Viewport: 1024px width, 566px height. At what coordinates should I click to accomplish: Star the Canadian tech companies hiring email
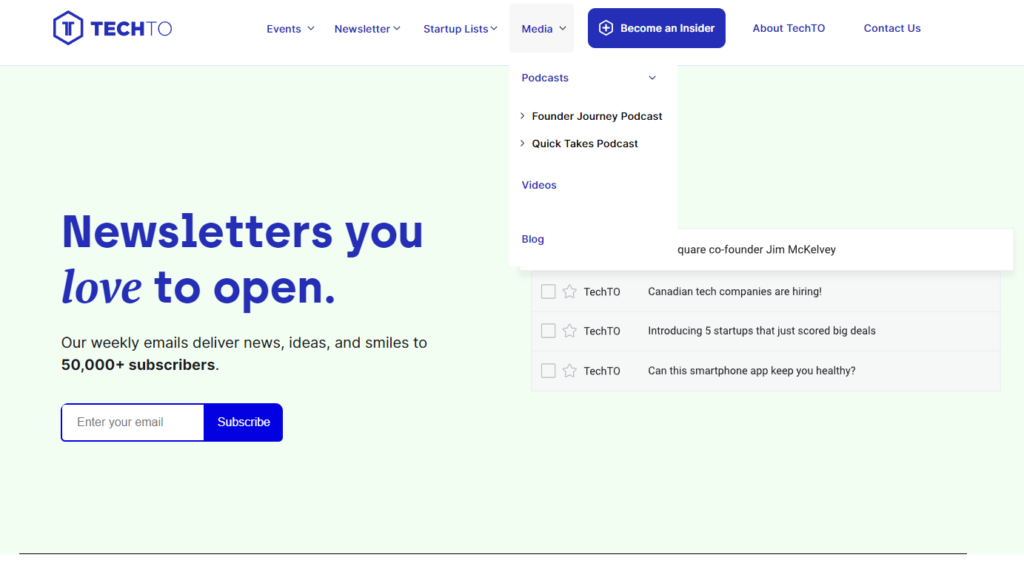tap(569, 292)
